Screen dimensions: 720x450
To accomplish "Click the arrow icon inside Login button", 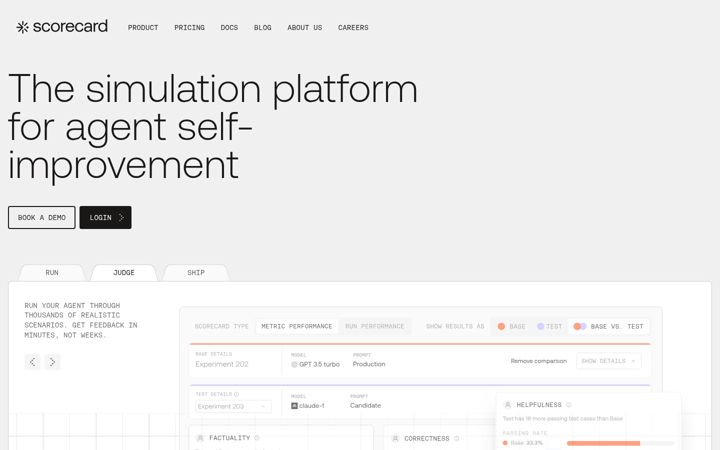I will coord(121,218).
